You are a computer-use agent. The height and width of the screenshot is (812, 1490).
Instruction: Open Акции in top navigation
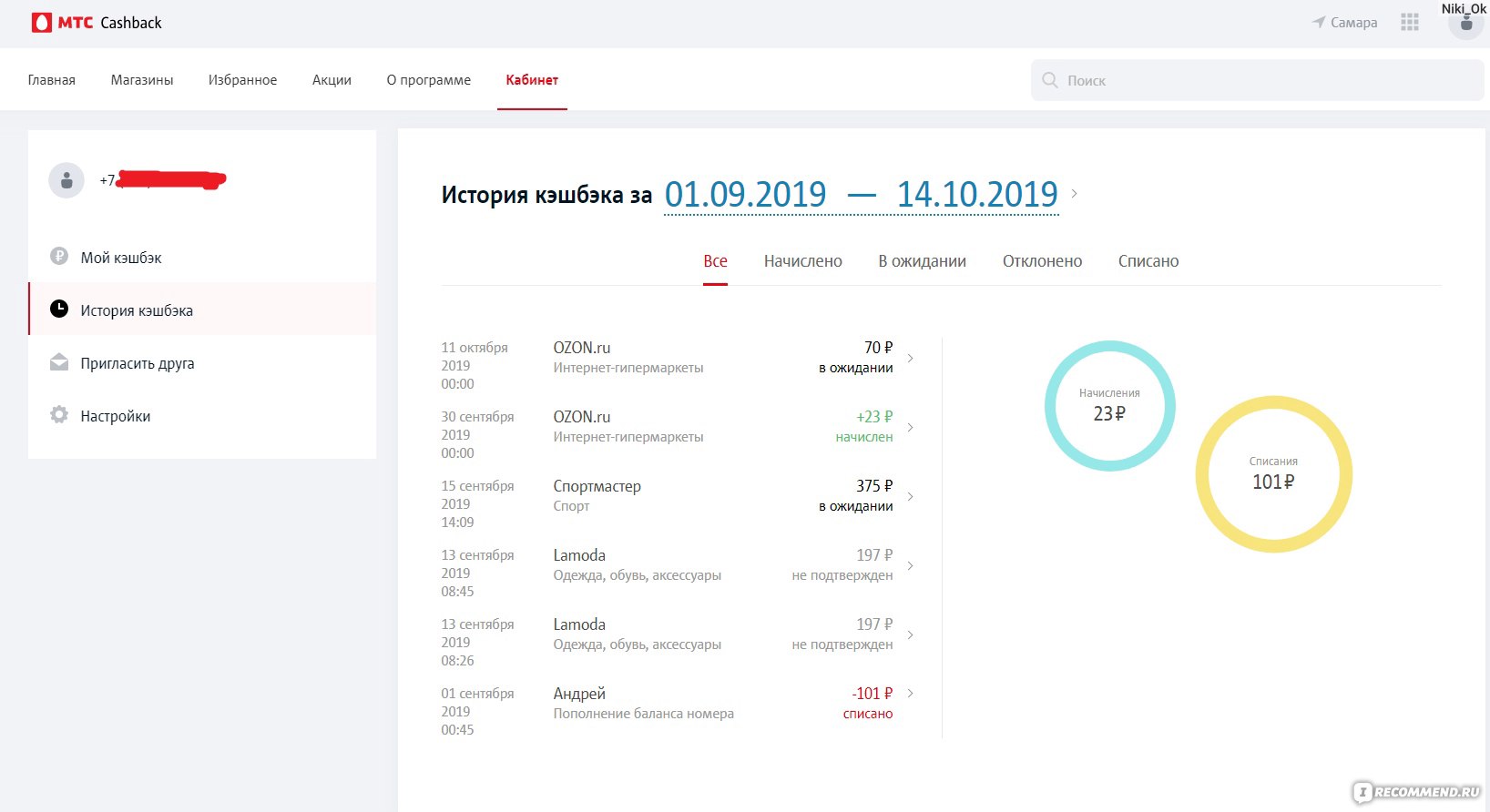click(x=332, y=80)
